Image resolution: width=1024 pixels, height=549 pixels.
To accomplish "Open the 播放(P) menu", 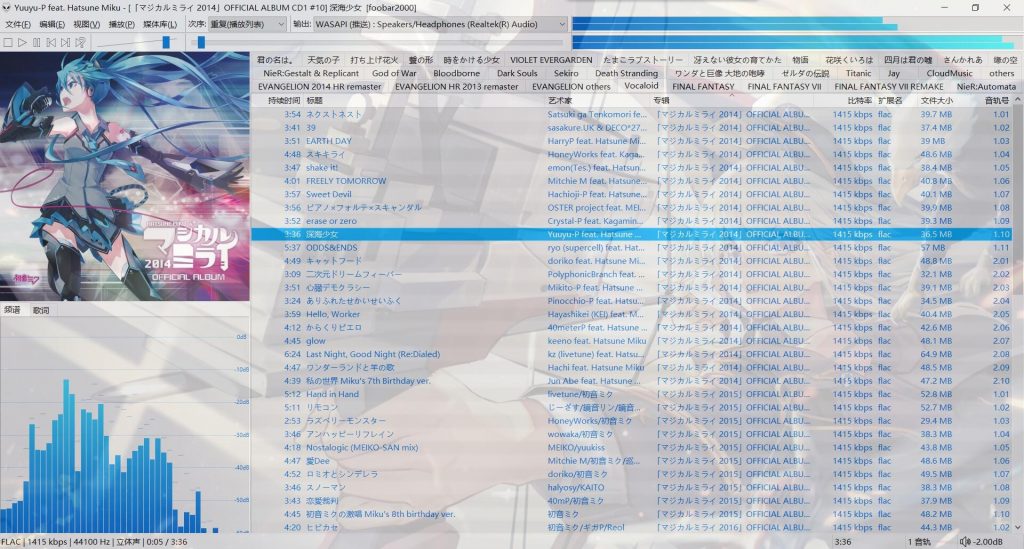I will pos(121,24).
